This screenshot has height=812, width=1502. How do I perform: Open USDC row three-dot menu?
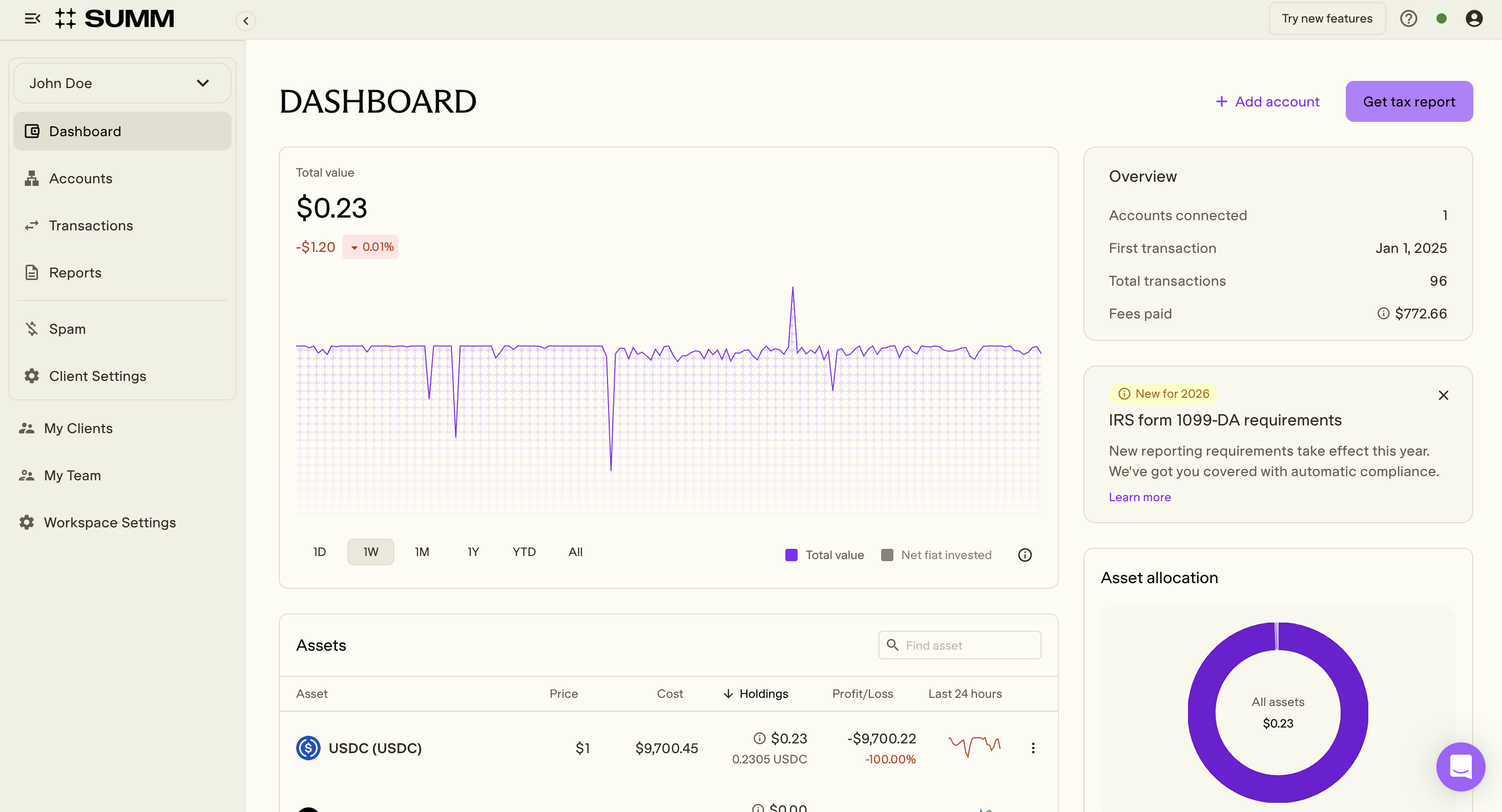point(1033,748)
